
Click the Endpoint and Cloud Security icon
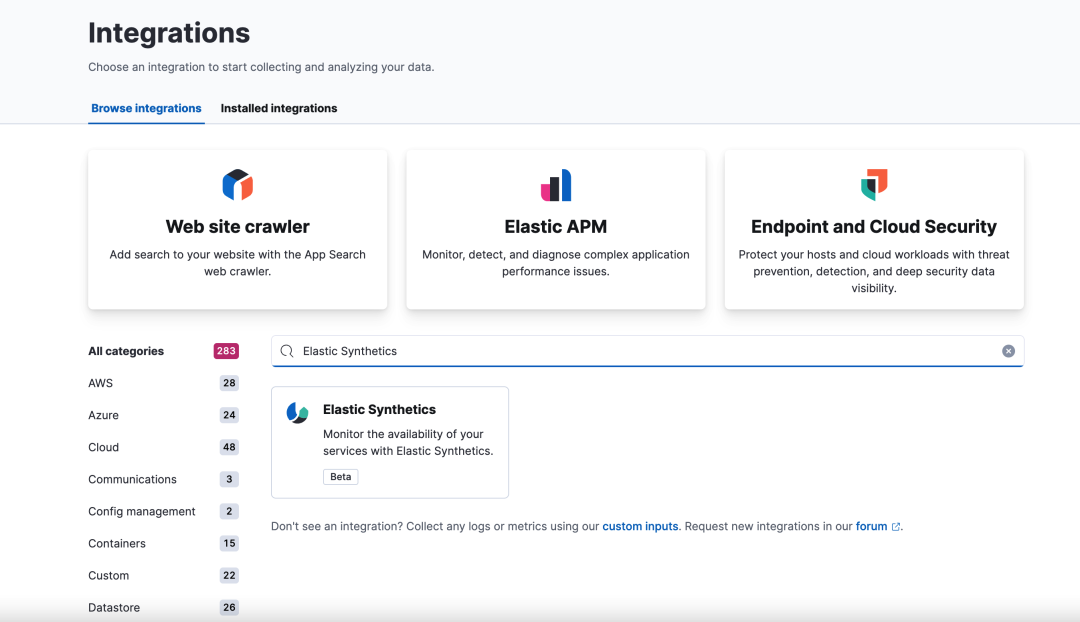874,185
